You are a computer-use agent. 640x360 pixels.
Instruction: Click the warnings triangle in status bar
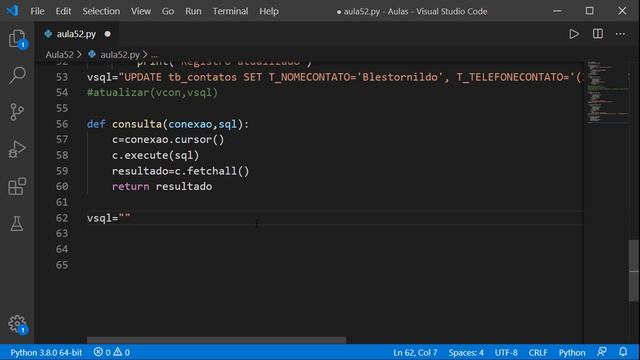(118, 352)
